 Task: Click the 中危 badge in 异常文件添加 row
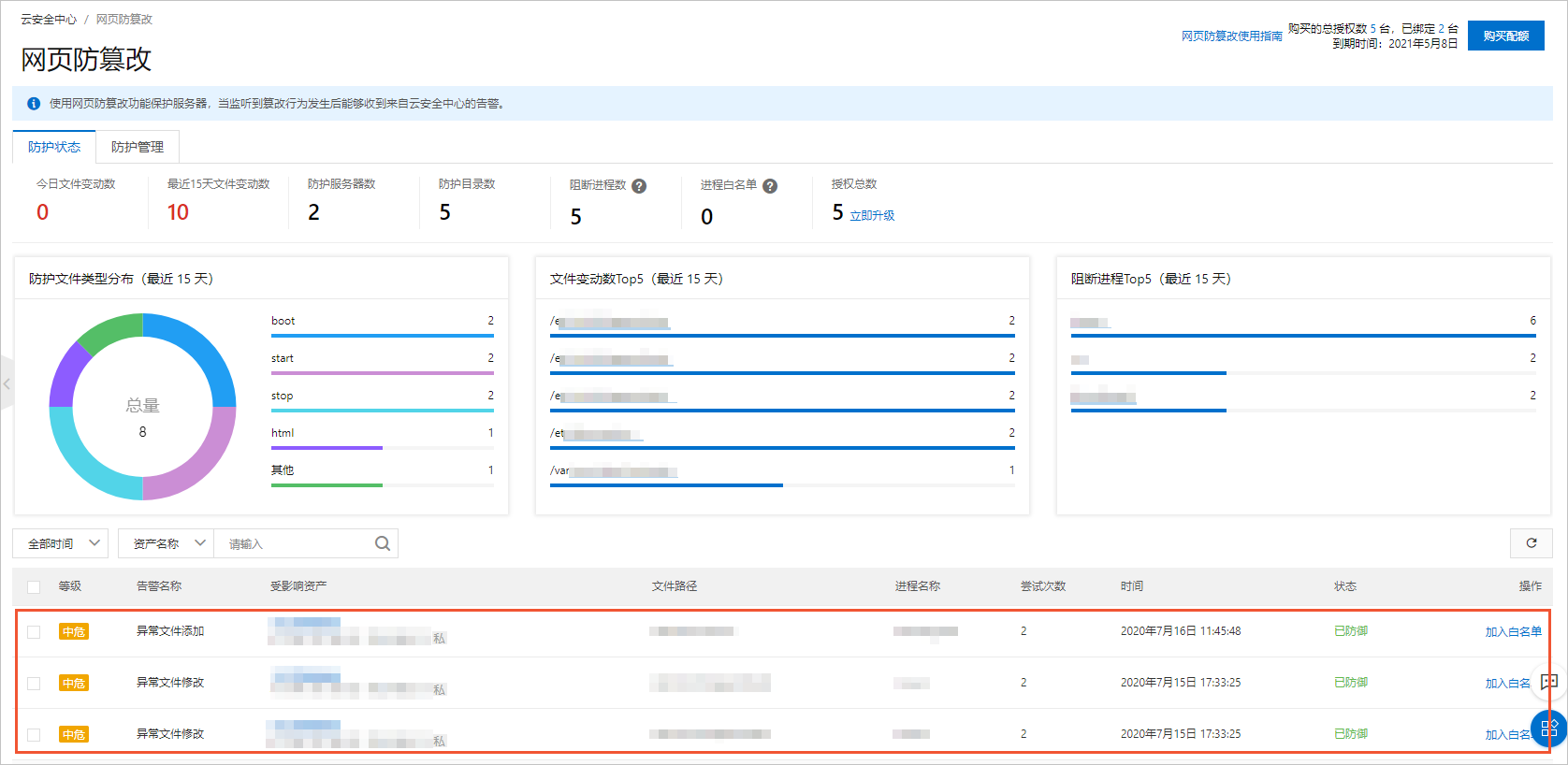74,632
